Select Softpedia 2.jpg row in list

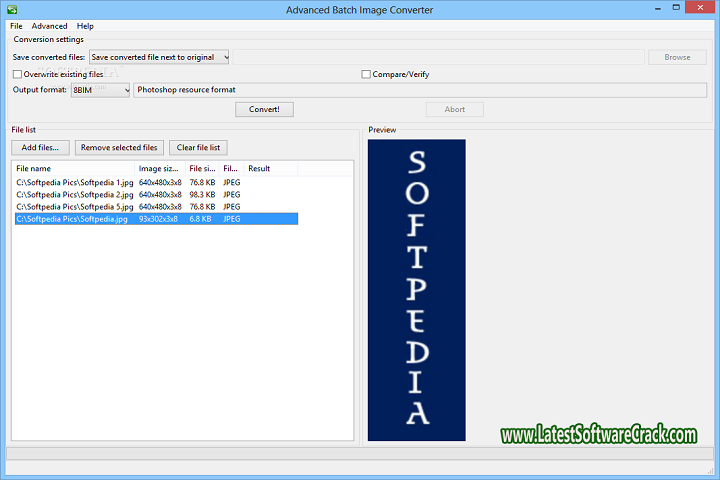(x=75, y=194)
